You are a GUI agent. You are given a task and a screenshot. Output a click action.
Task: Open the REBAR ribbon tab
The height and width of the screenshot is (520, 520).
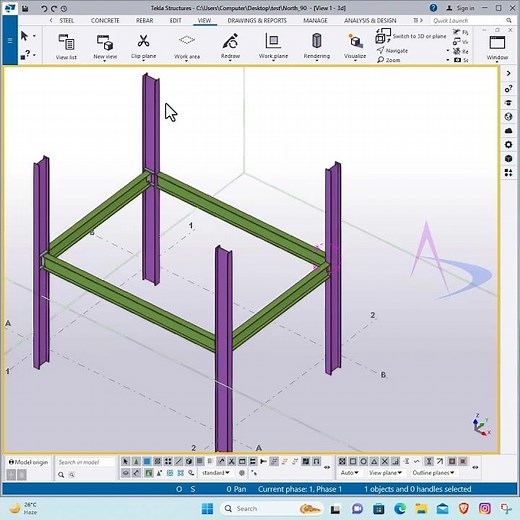pyautogui.click(x=144, y=21)
